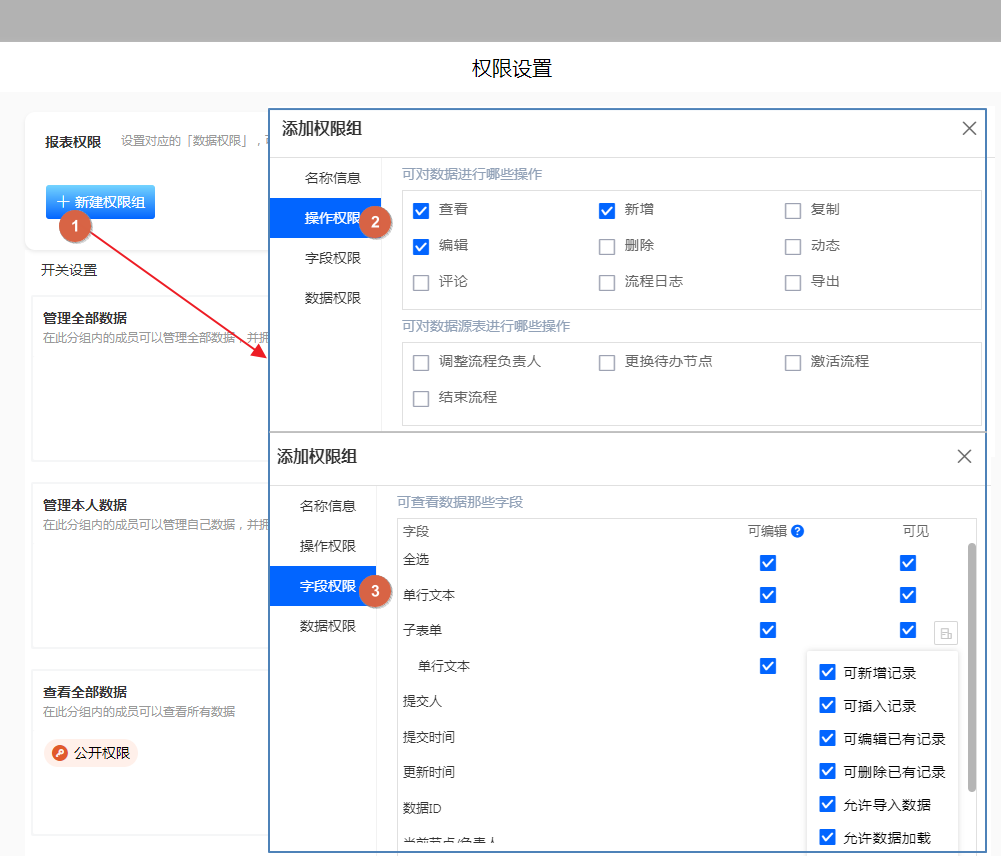The image size is (1001, 856).
Task: Toggle 全选 checkbox in 可编辑 column
Action: coord(768,563)
